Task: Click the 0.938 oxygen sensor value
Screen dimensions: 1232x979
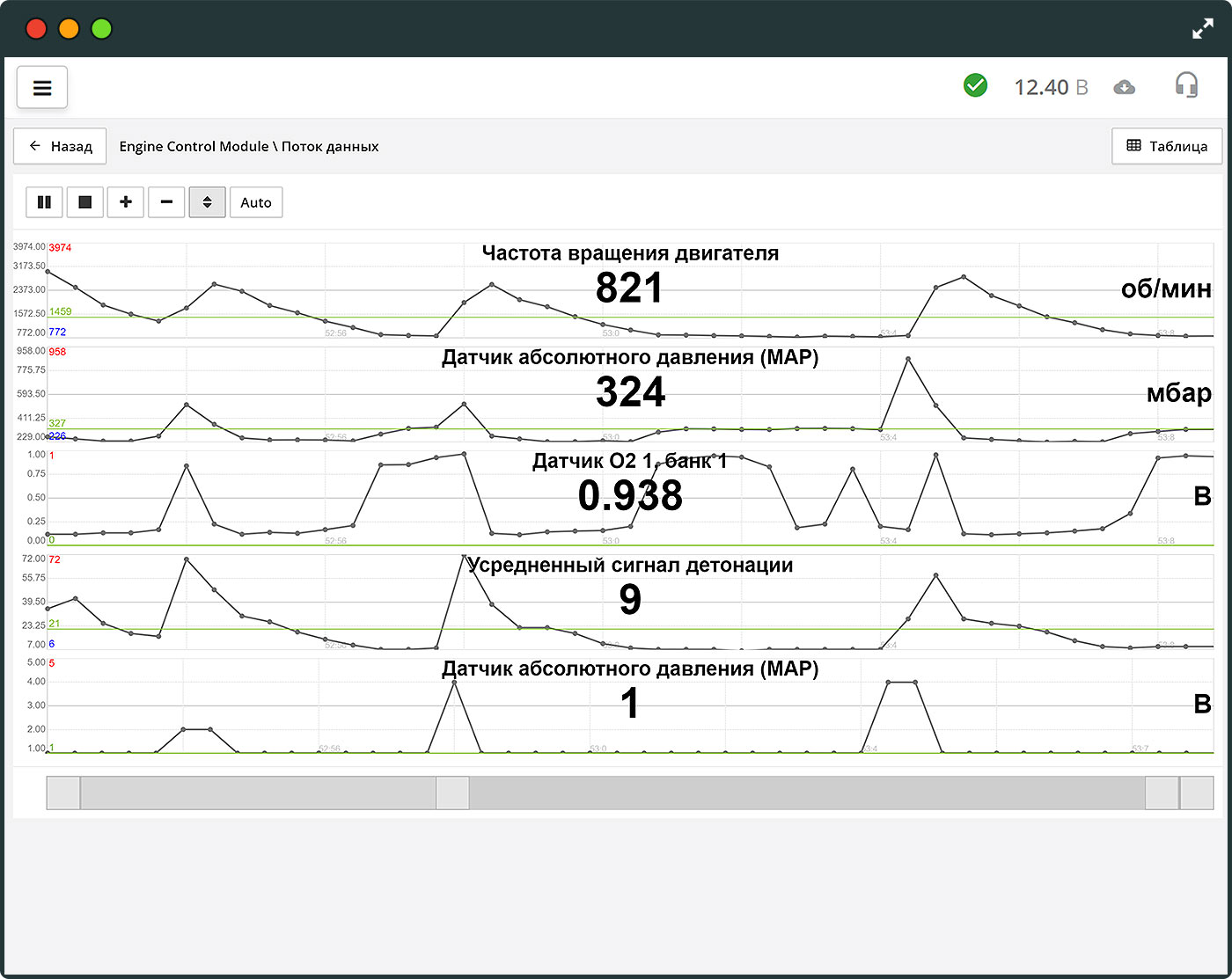Action: pos(630,495)
